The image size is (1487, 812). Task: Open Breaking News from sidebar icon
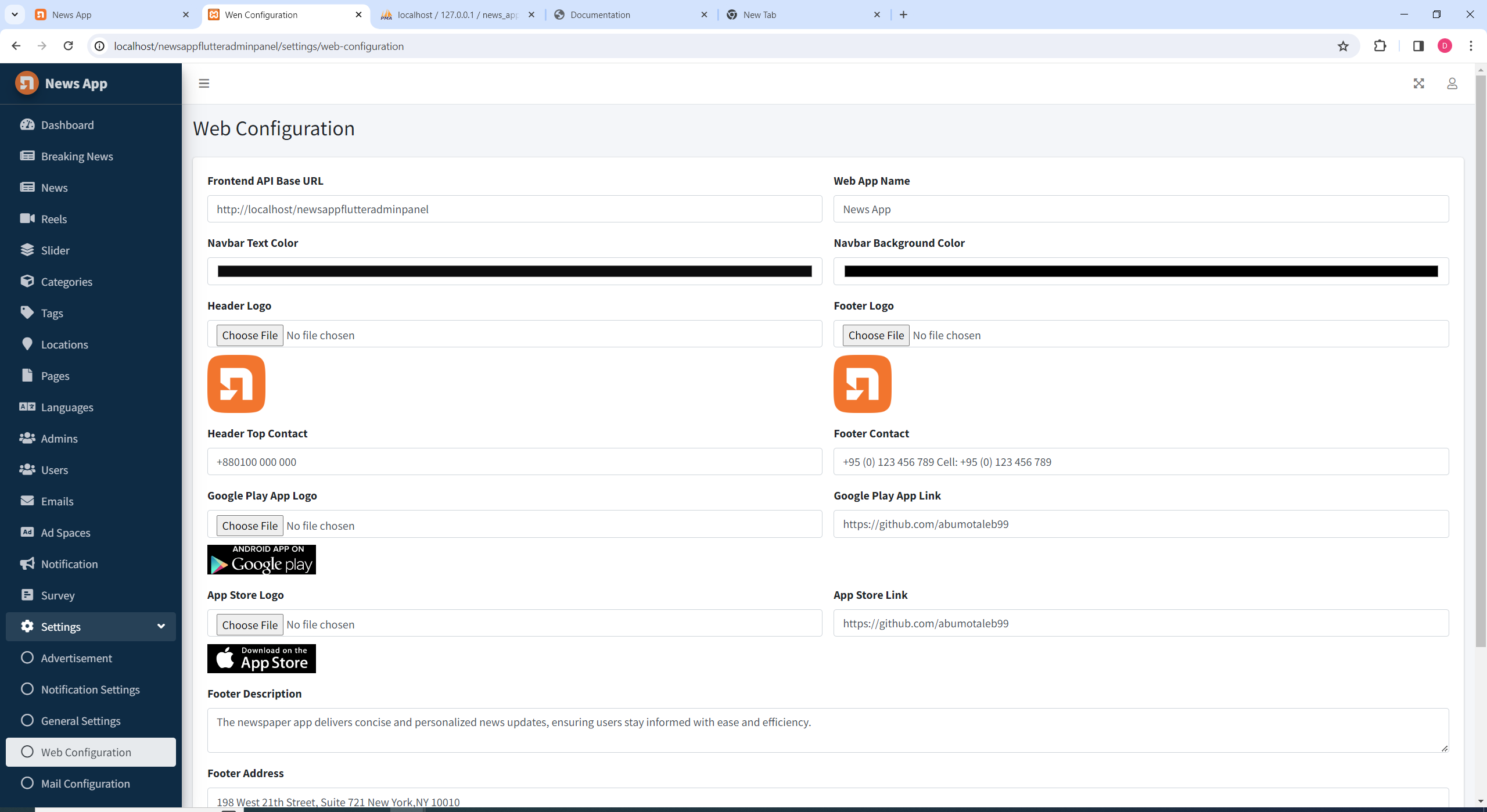27,156
